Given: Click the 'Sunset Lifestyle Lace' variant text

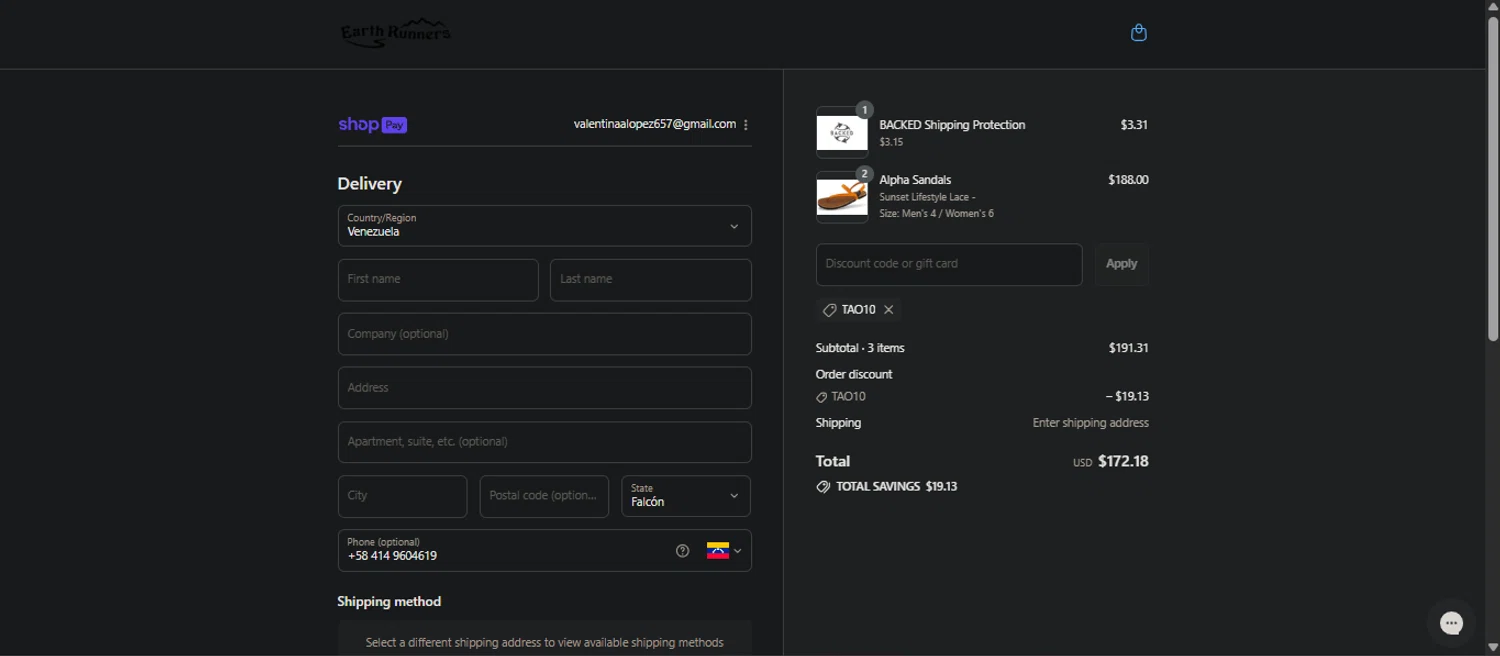Looking at the screenshot, I should click(x=927, y=198).
